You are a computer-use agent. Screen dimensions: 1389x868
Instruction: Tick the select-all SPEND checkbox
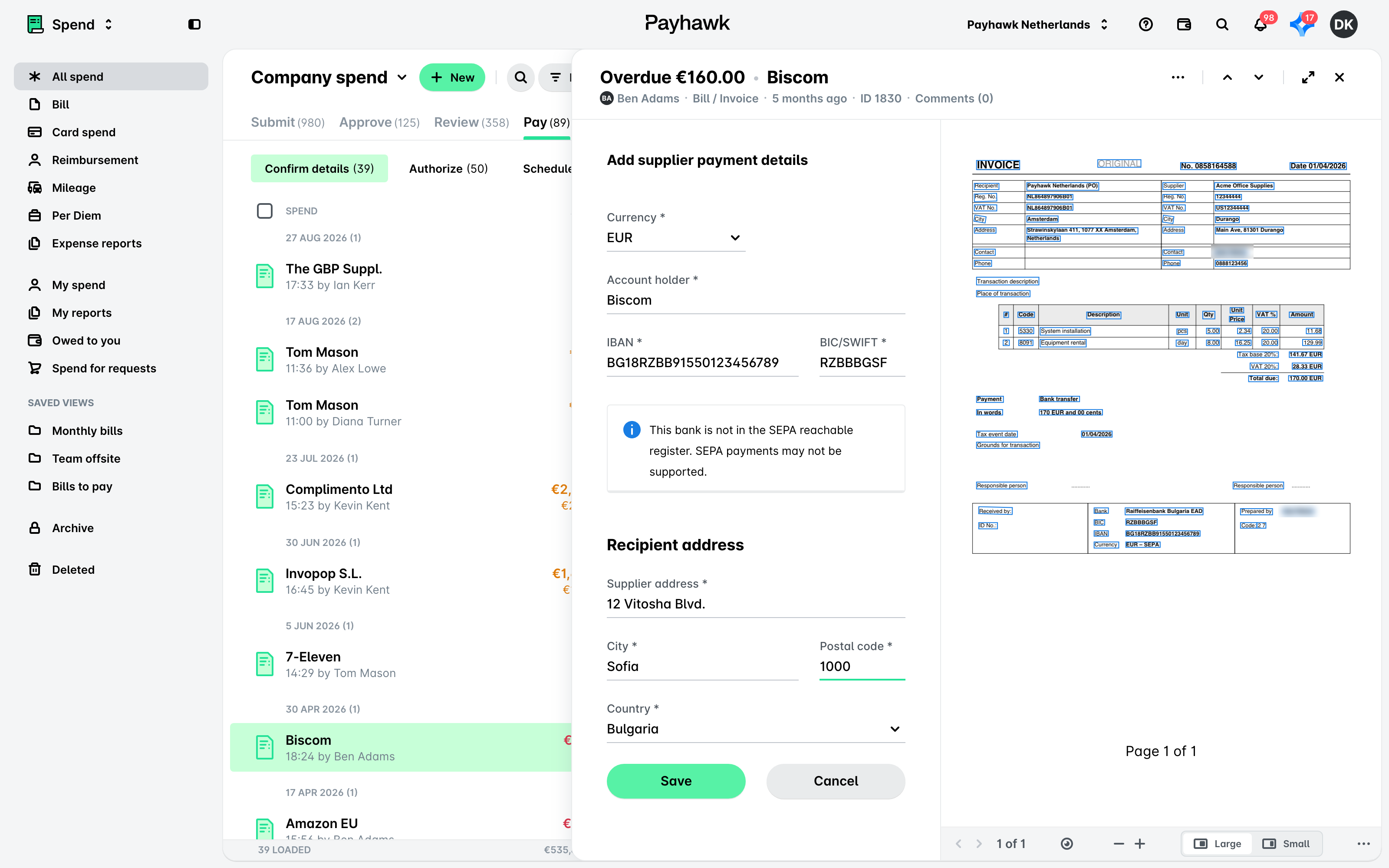click(265, 210)
